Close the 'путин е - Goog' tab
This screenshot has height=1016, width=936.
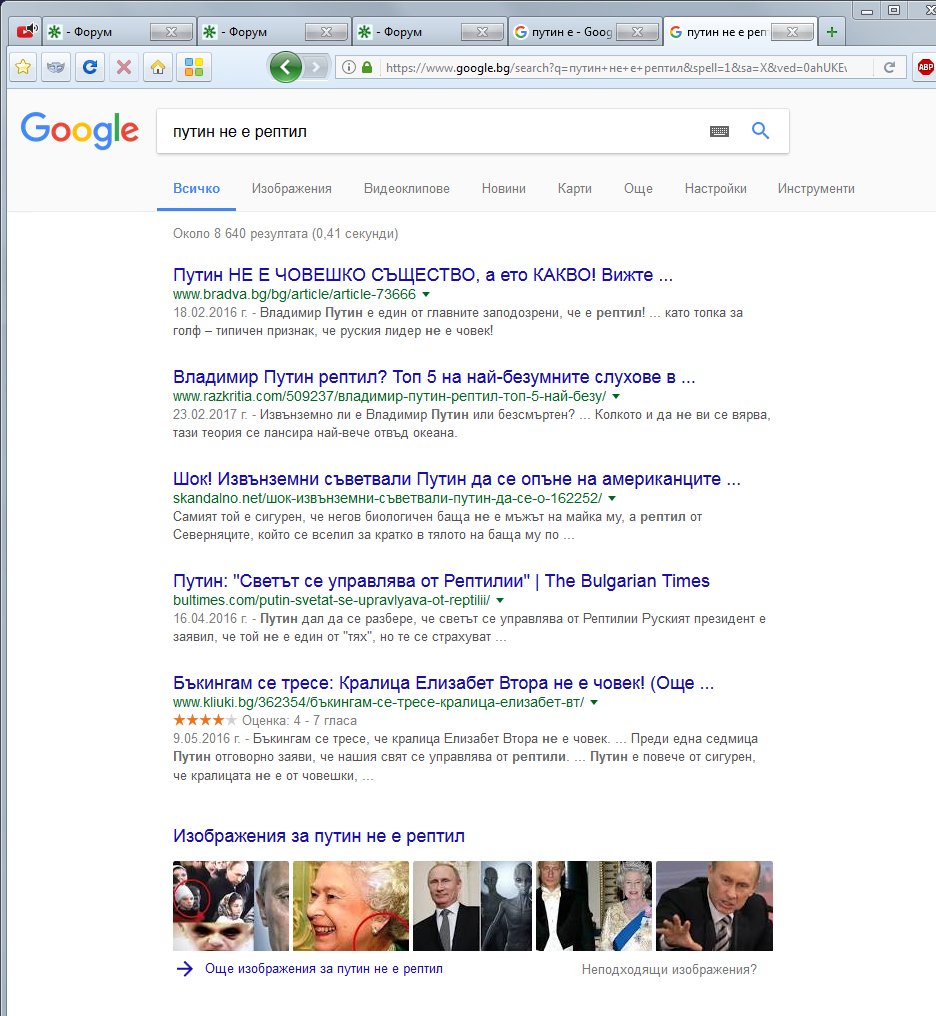(x=637, y=32)
